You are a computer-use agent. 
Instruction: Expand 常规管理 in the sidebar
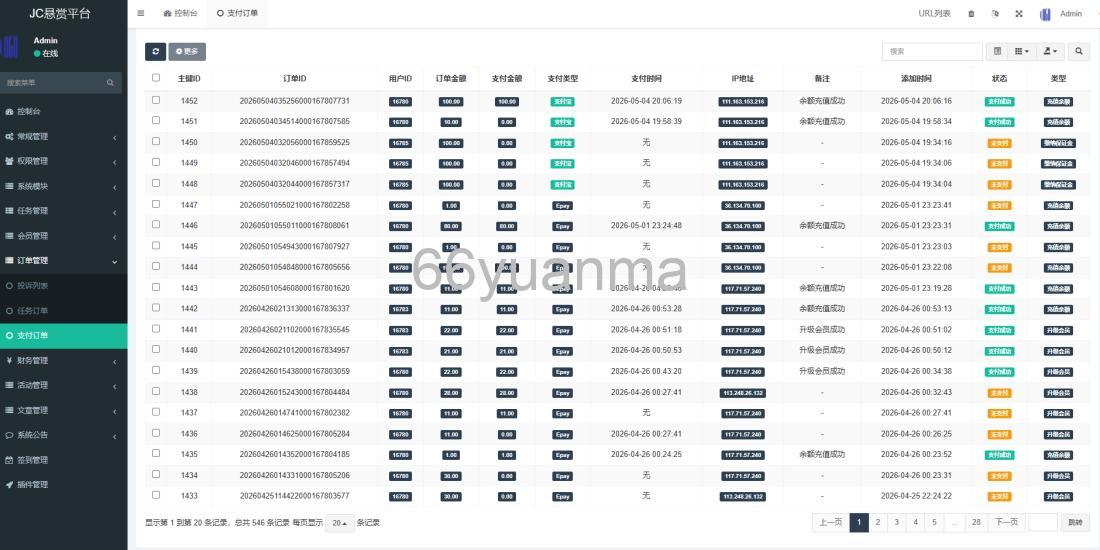point(64,137)
